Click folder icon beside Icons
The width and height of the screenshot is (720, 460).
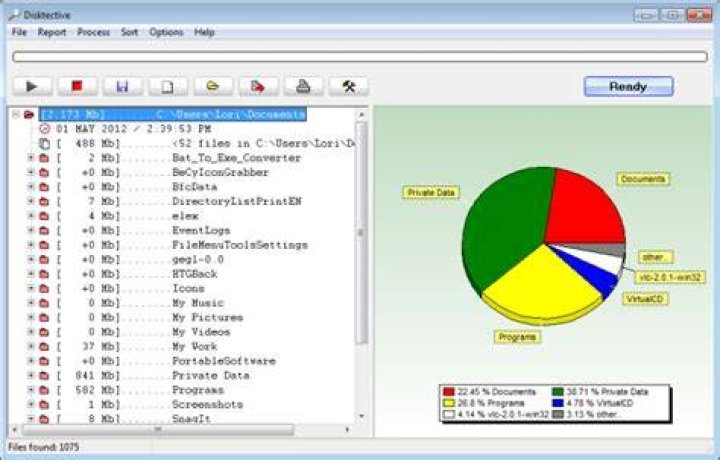coord(44,288)
